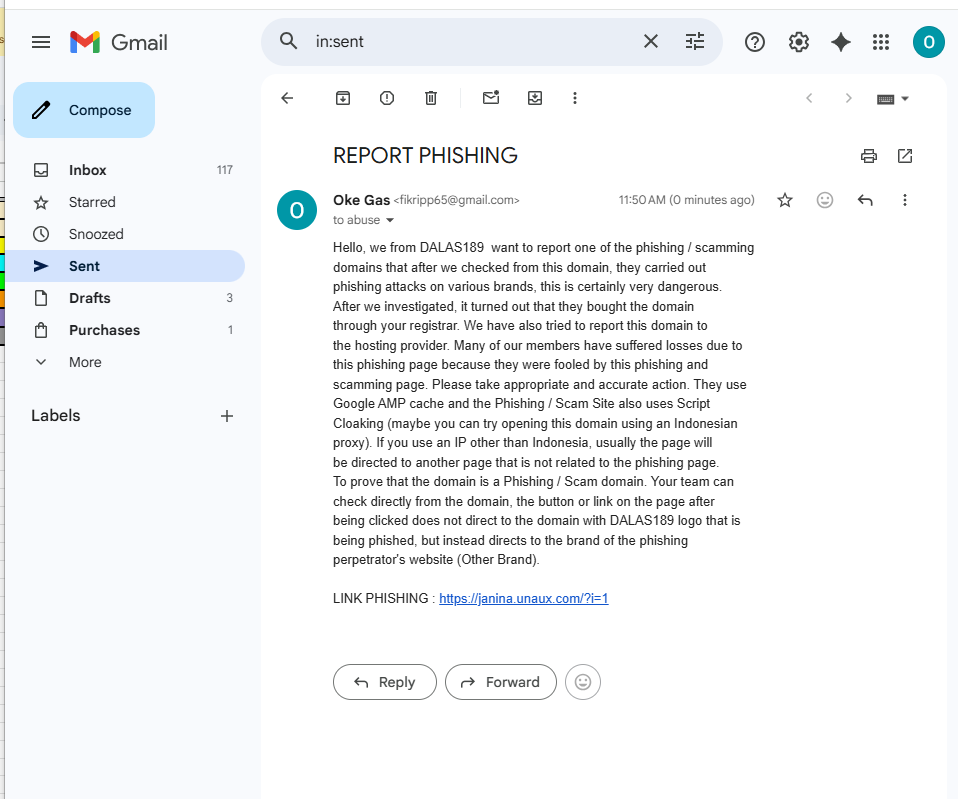Click sender avatar of Oke Gas
The height and width of the screenshot is (799, 958).
297,210
